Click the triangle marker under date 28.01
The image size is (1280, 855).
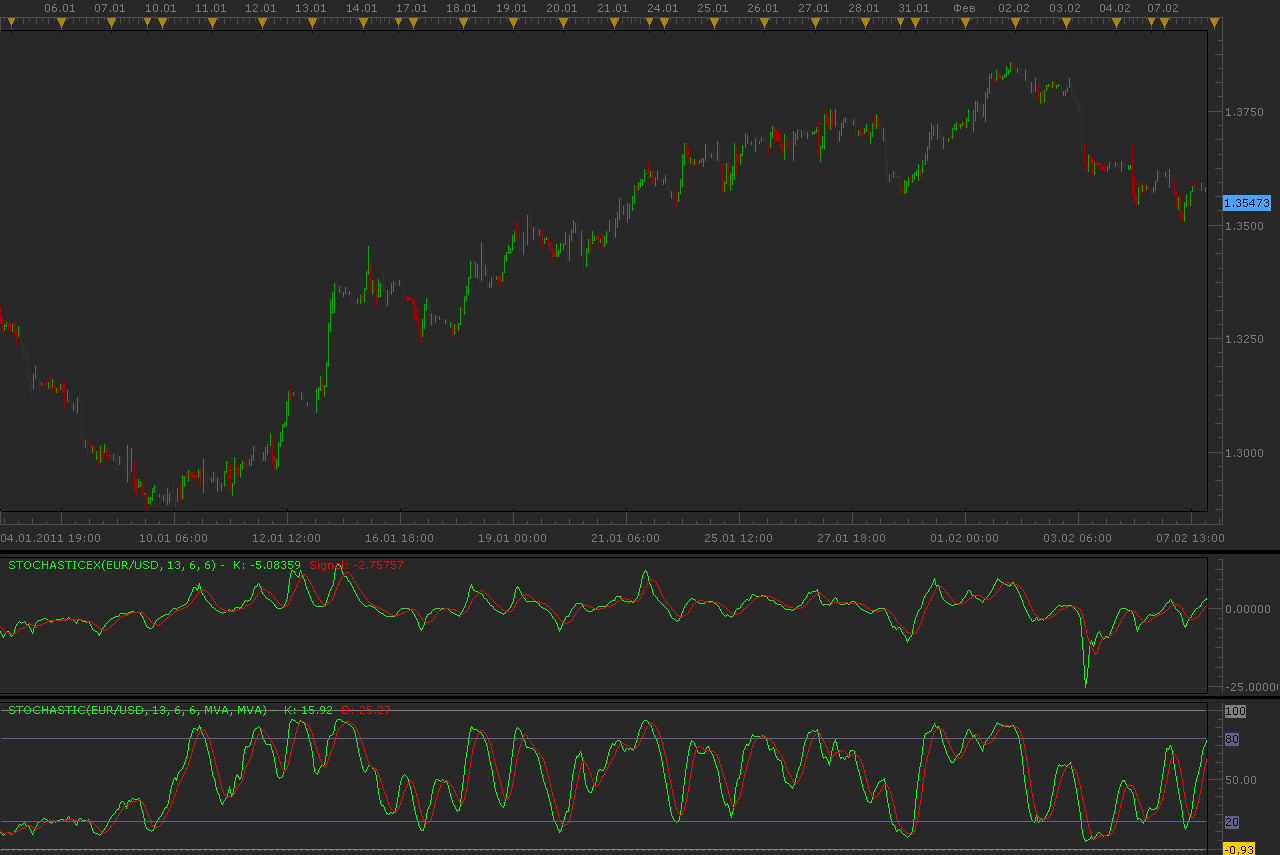(864, 22)
